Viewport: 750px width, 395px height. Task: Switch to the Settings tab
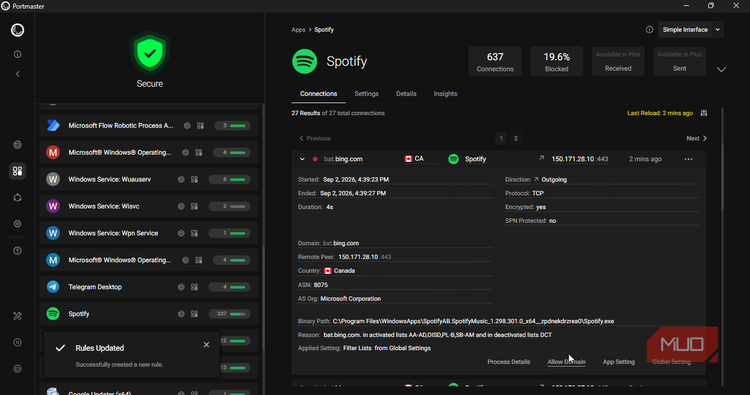(x=366, y=94)
